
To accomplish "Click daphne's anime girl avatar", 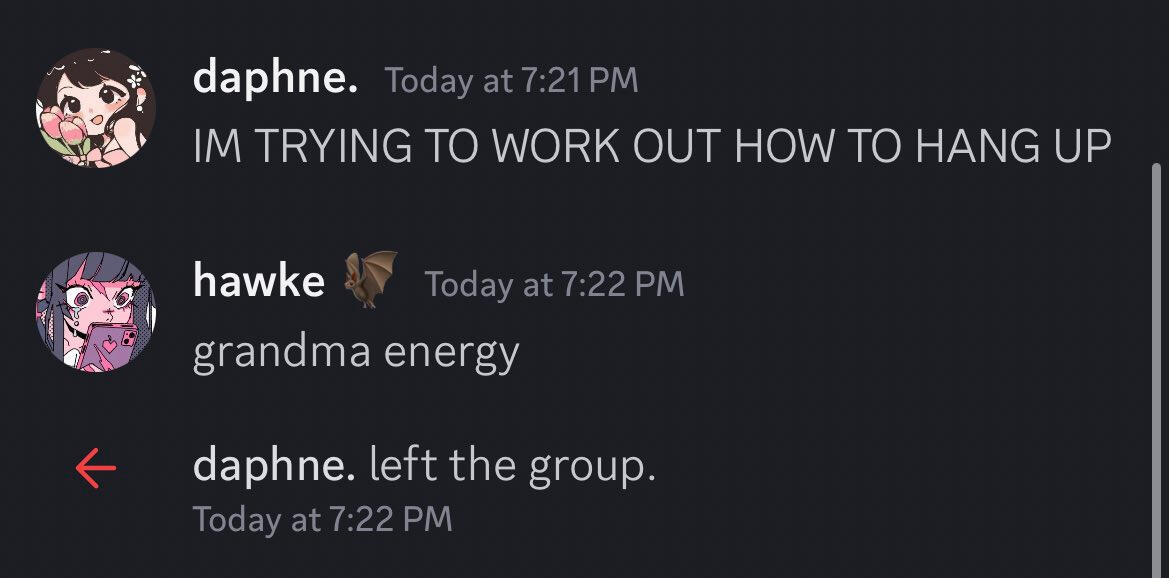I will pos(96,108).
